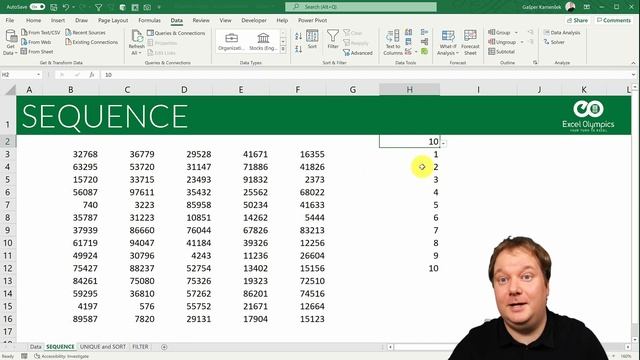Screen dimensions: 640x360
Task: Open Recent Sources
Action: click(85, 32)
